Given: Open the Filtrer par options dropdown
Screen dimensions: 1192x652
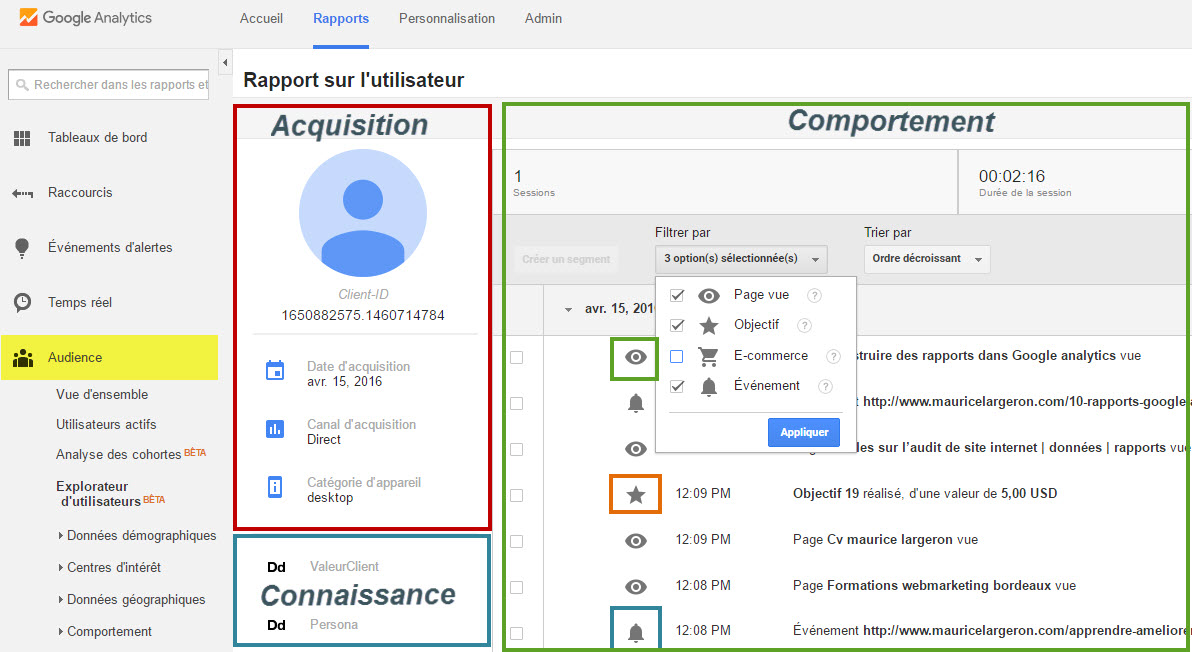Looking at the screenshot, I should click(741, 259).
